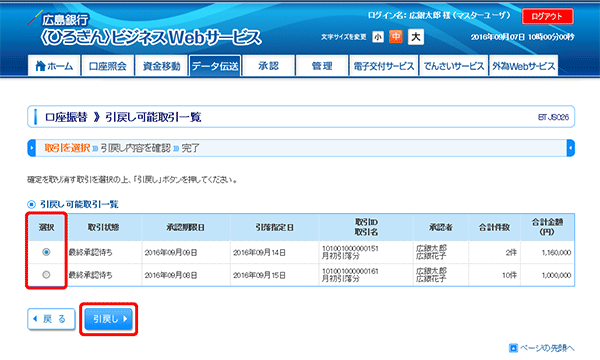Click home icon in ホーム tab
Image resolution: width=600 pixels, height=360 pixels.
41,66
